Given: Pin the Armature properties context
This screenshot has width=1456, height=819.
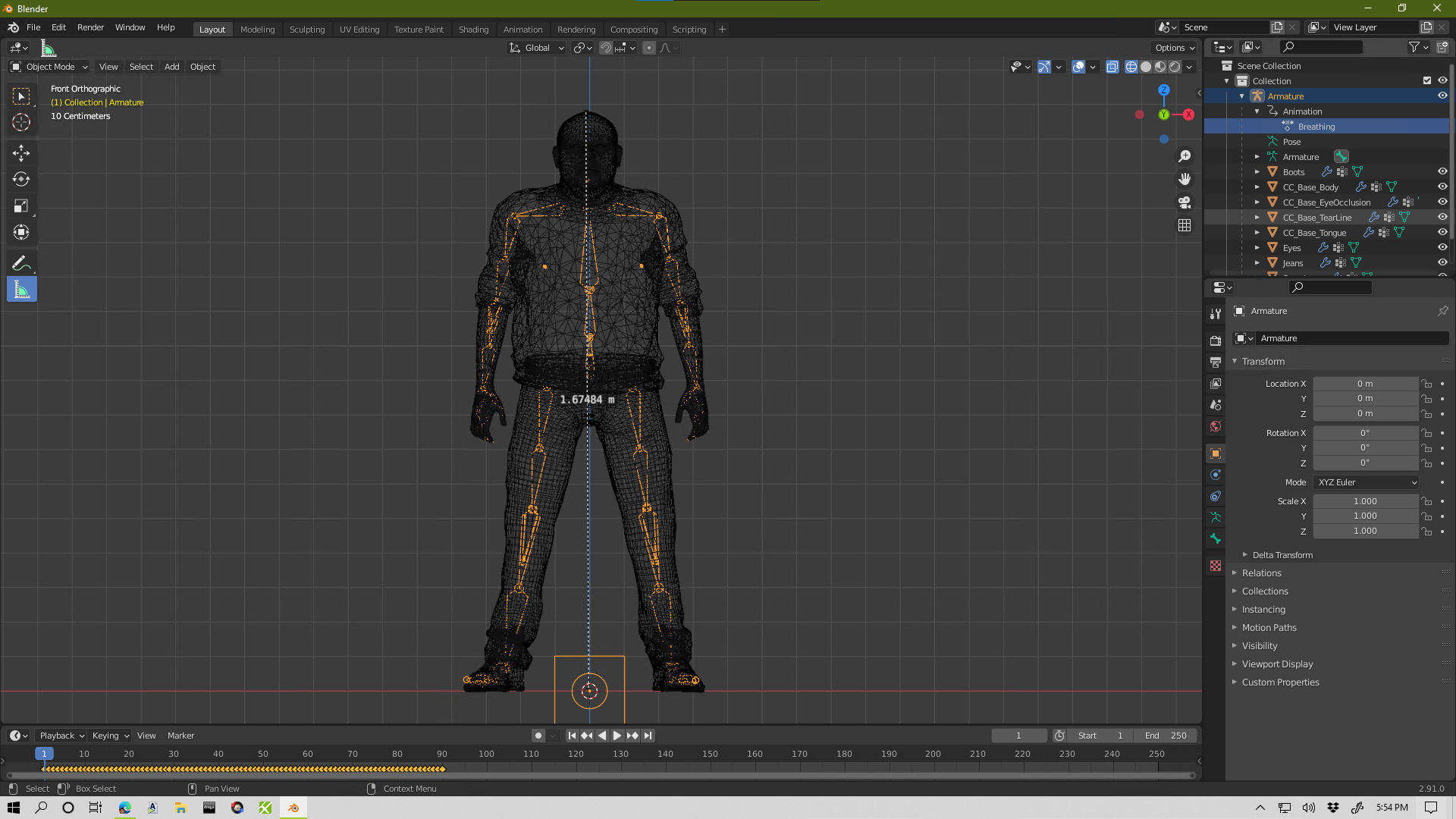Looking at the screenshot, I should [x=1442, y=311].
